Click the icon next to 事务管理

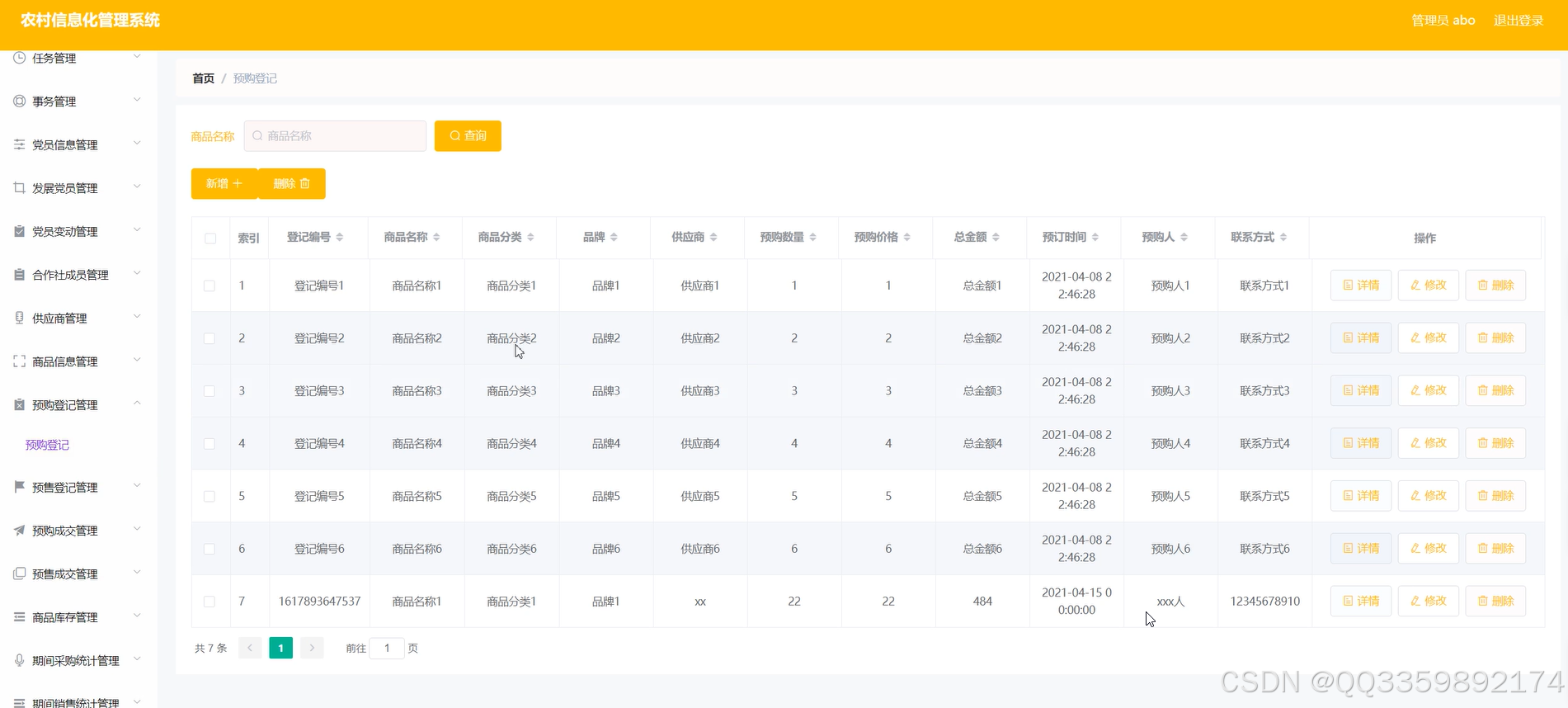[19, 101]
